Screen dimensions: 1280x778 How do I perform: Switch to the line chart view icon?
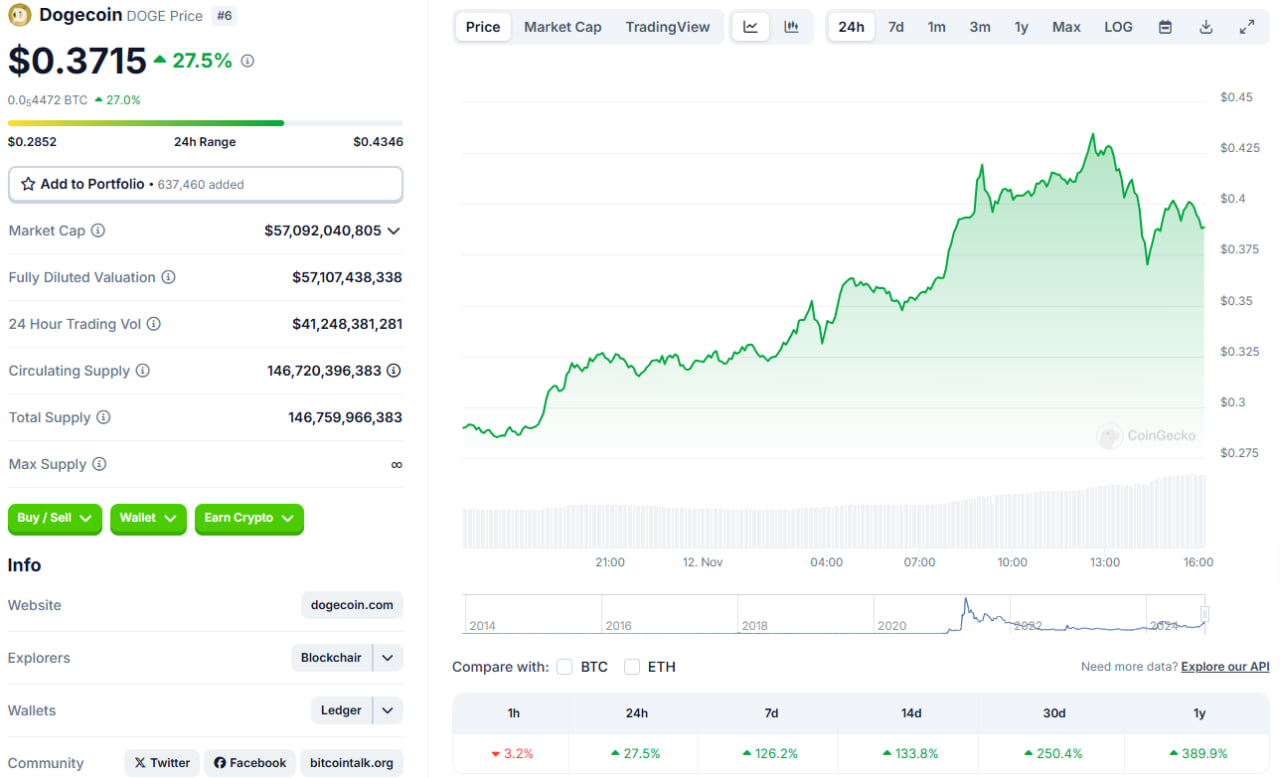tap(751, 27)
